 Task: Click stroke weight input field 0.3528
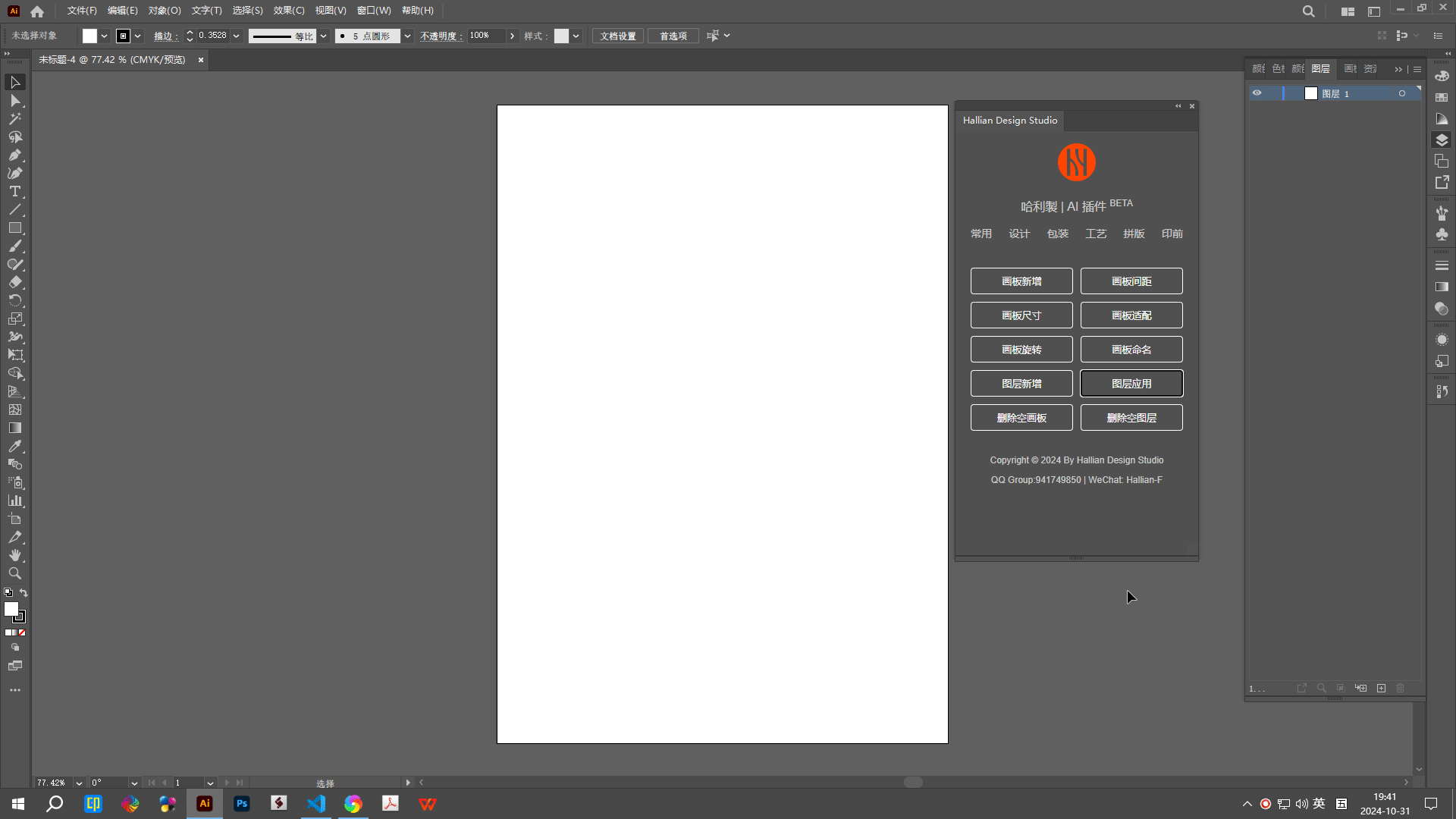(x=213, y=36)
